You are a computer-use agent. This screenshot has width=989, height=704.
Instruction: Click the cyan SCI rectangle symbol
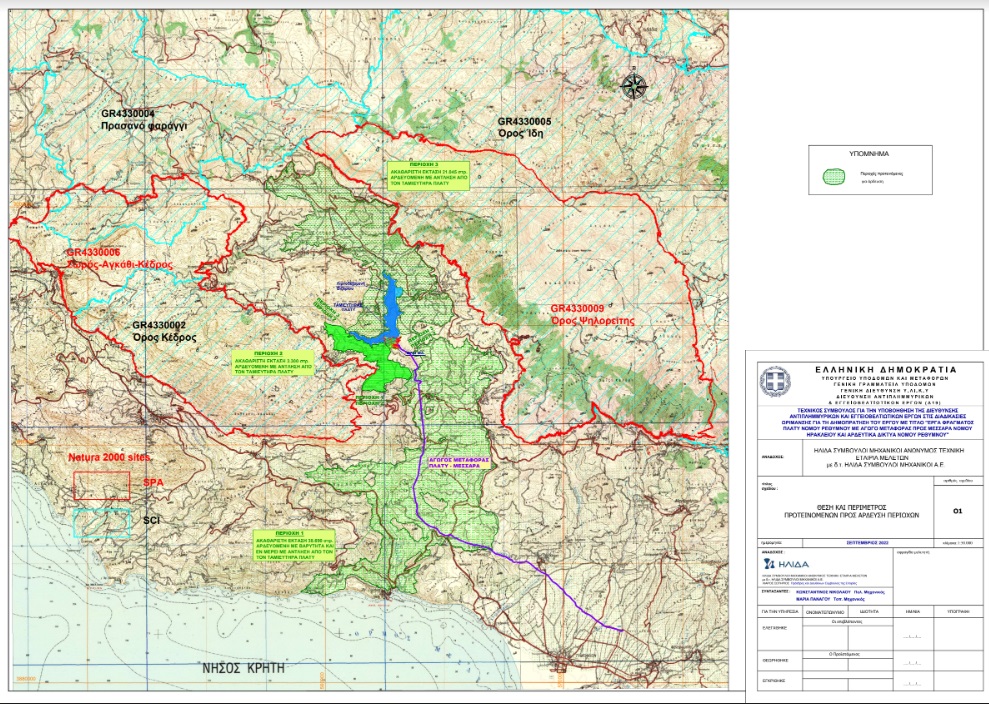click(x=102, y=523)
